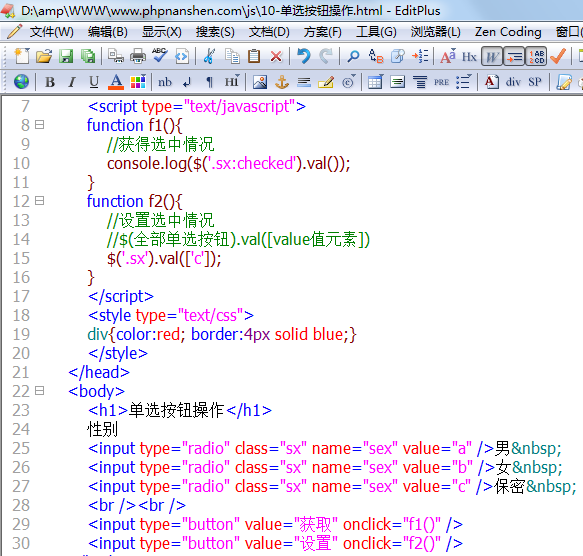Print the document
This screenshot has width=583, height=556.
(x=138, y=57)
